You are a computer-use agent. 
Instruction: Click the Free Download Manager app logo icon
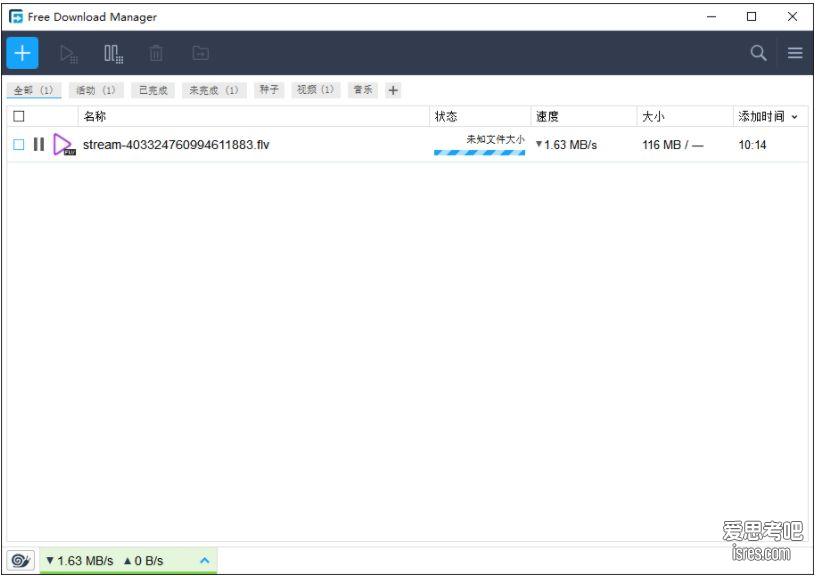[x=16, y=17]
